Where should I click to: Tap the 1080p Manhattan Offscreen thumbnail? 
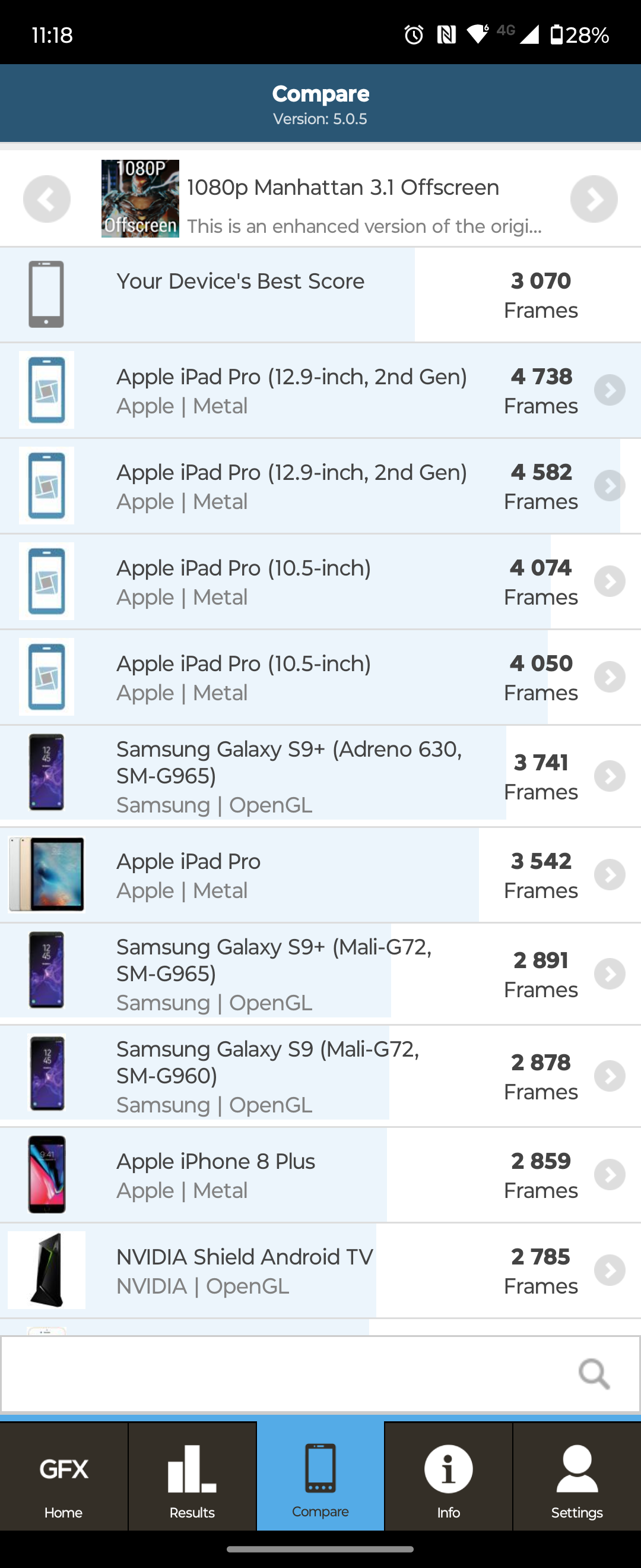[x=140, y=199]
